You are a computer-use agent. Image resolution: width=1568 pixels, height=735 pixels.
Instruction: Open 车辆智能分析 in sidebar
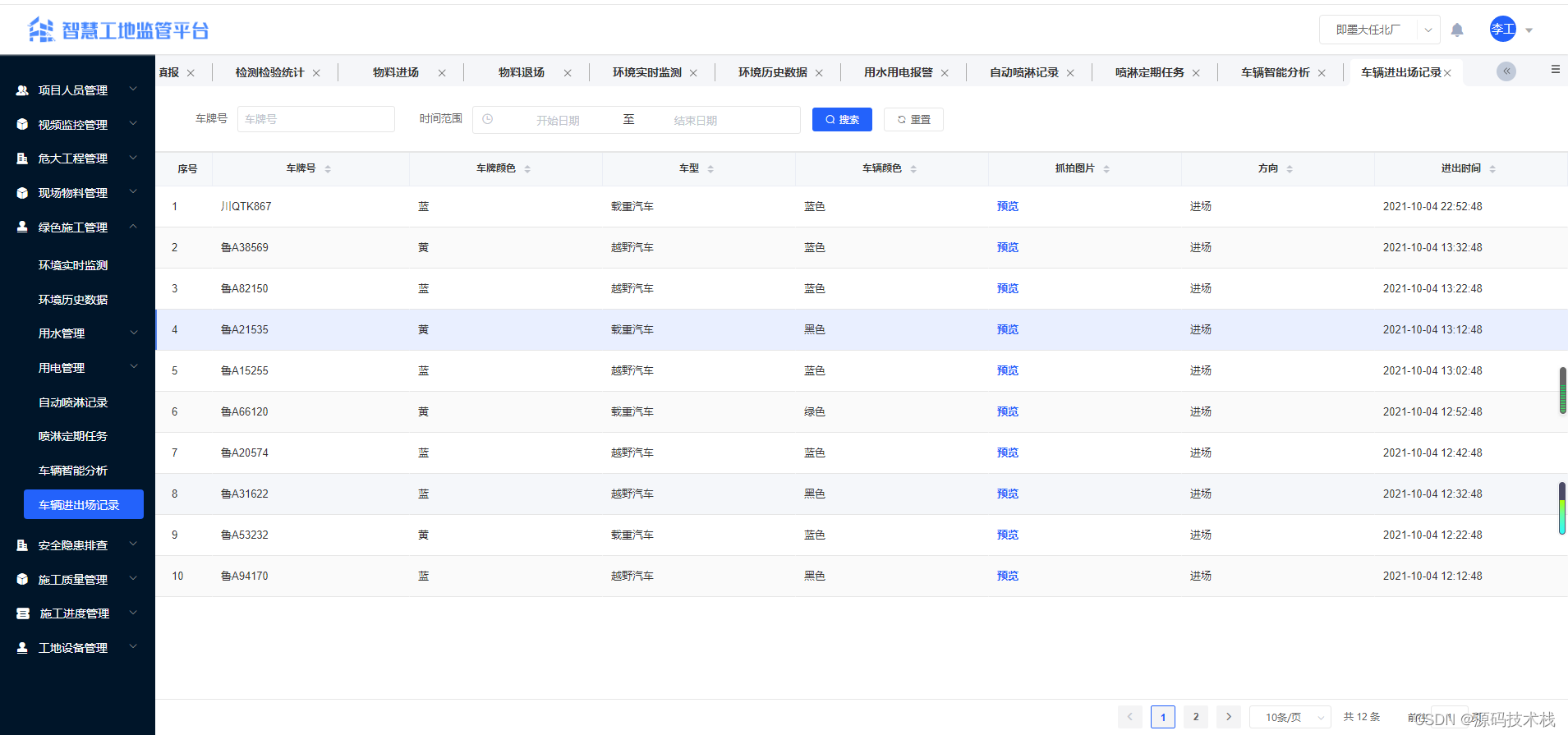73,471
